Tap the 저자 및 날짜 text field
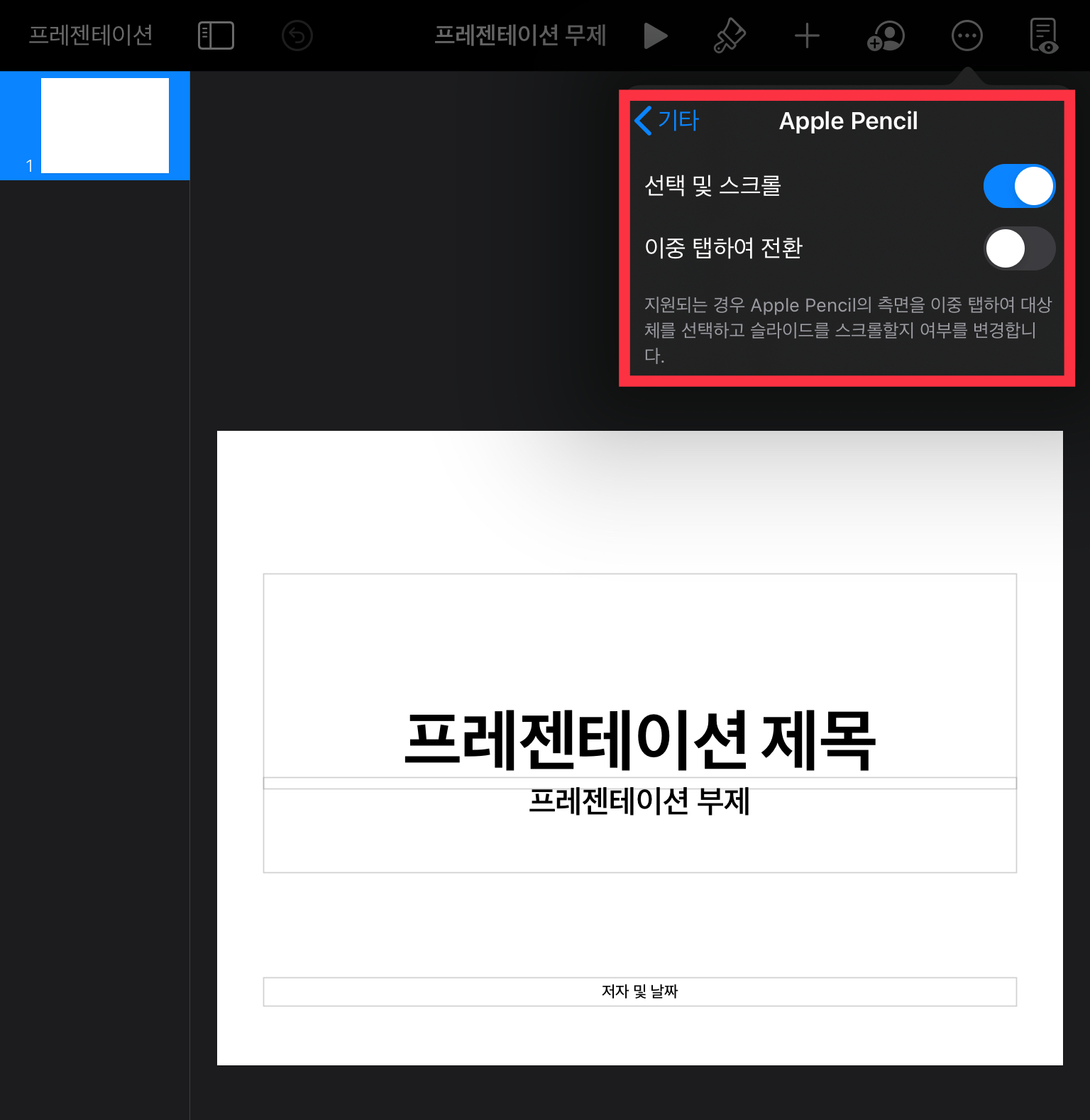 pyautogui.click(x=640, y=992)
